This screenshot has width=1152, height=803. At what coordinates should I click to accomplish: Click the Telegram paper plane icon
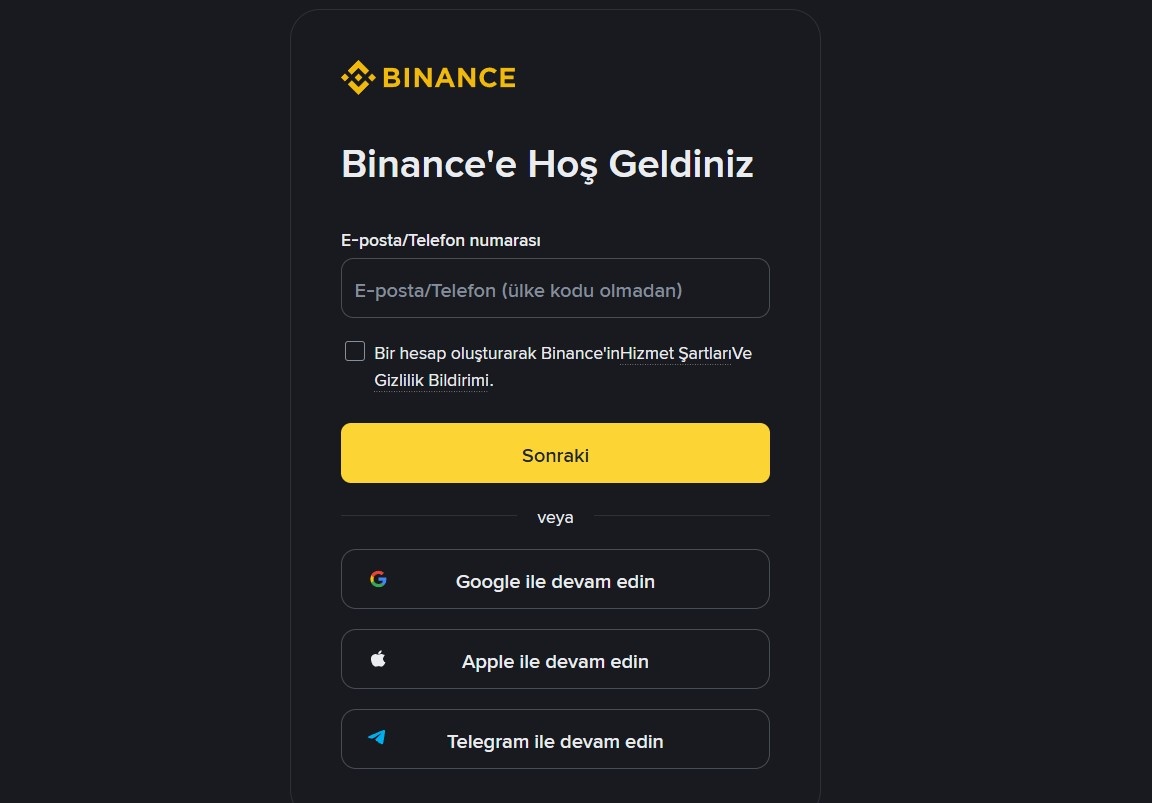(x=377, y=738)
